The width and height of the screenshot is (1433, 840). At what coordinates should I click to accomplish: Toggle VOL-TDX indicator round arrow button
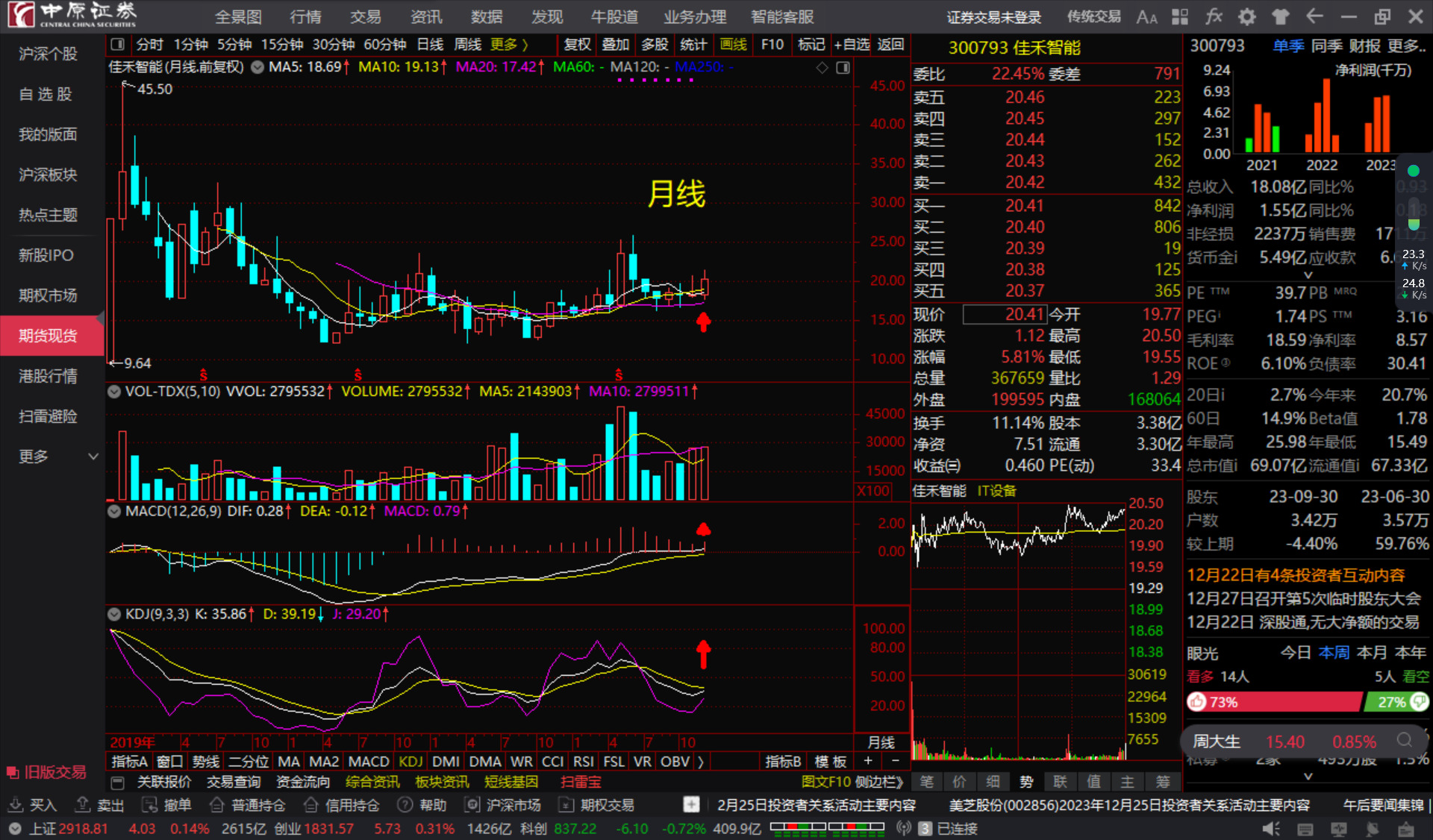[114, 391]
